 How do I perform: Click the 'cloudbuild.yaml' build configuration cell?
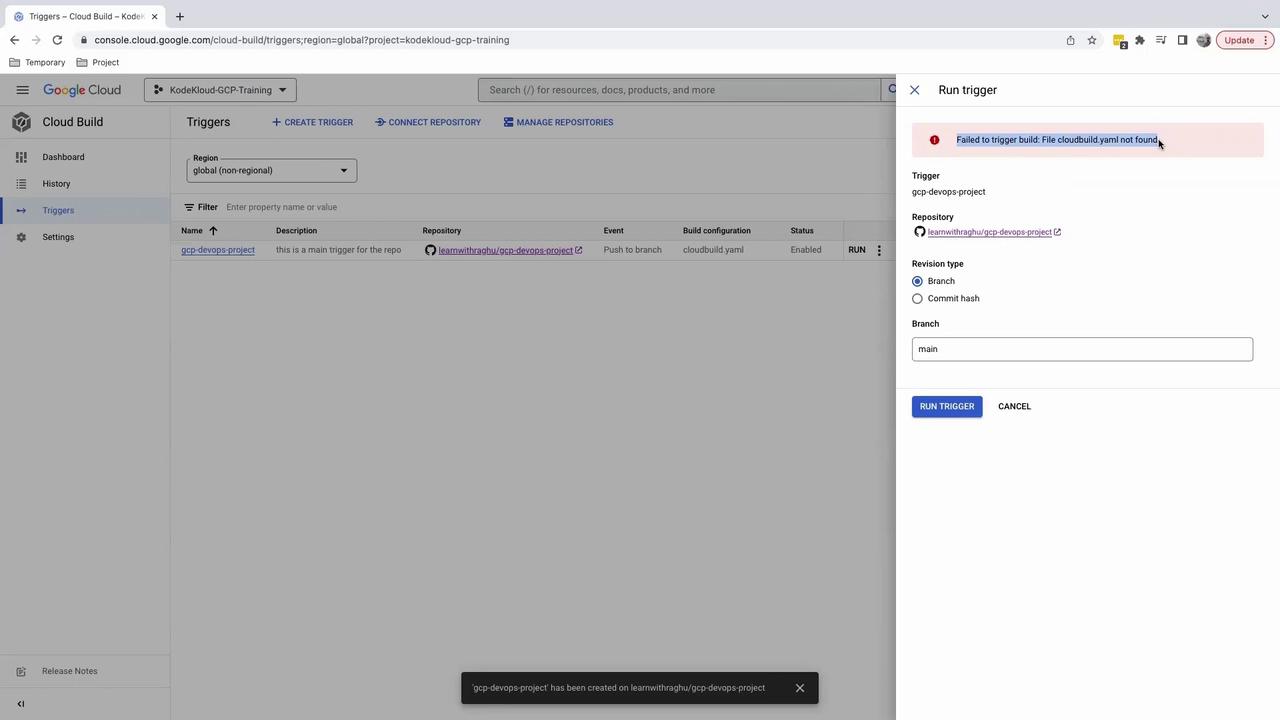tap(713, 250)
